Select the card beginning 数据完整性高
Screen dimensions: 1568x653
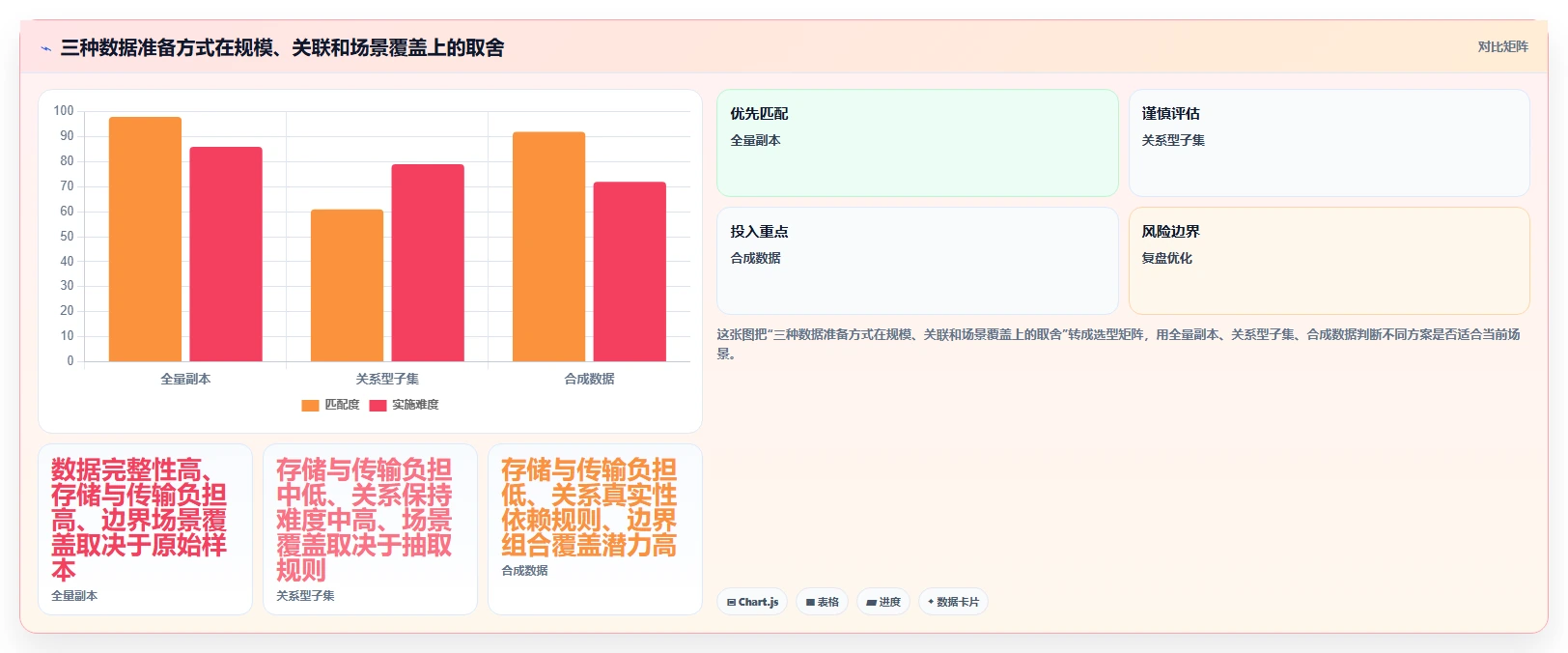(145, 529)
